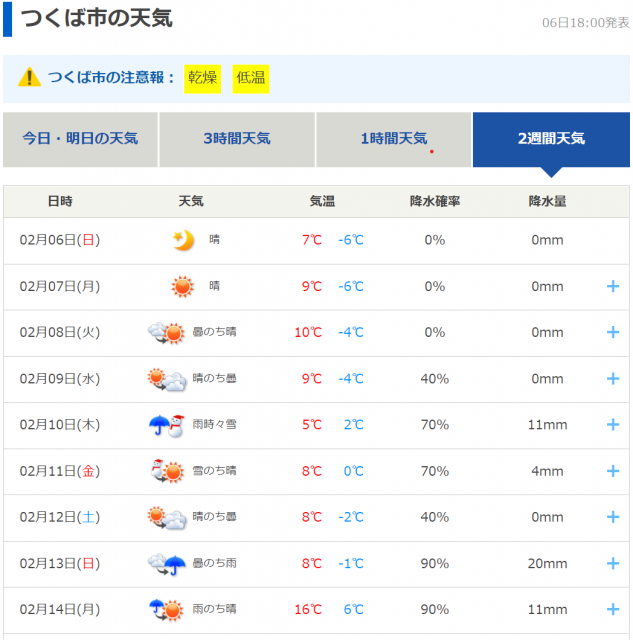Screen dimensions: 633x640
Task: Open the 低温 advisory link
Action: pos(251,78)
